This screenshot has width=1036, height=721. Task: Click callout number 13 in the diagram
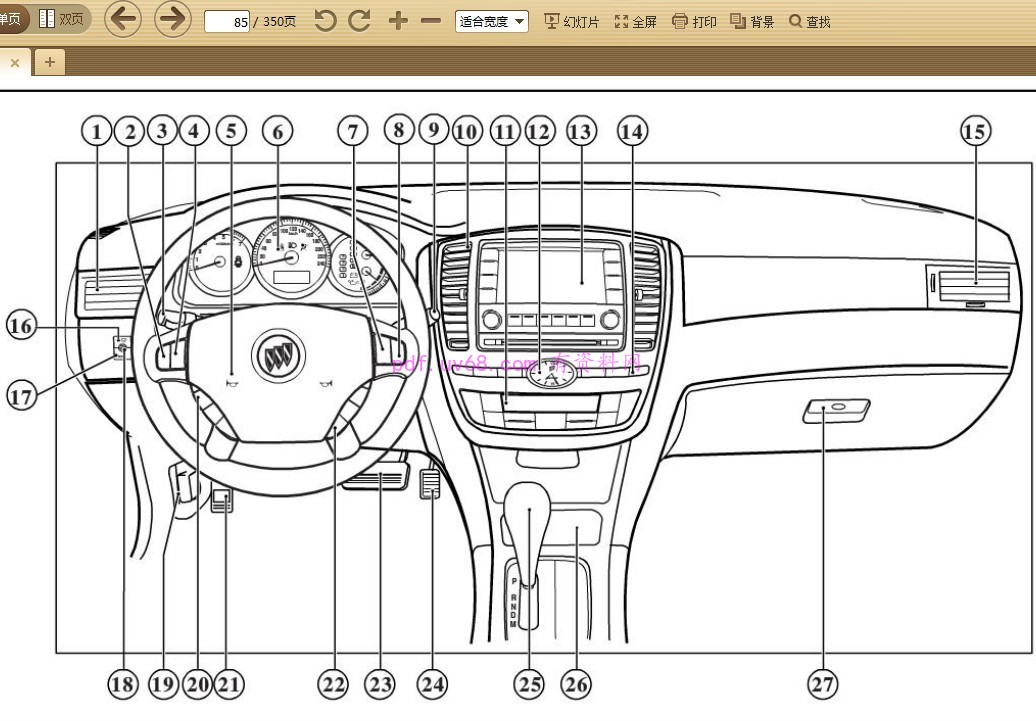(x=580, y=131)
